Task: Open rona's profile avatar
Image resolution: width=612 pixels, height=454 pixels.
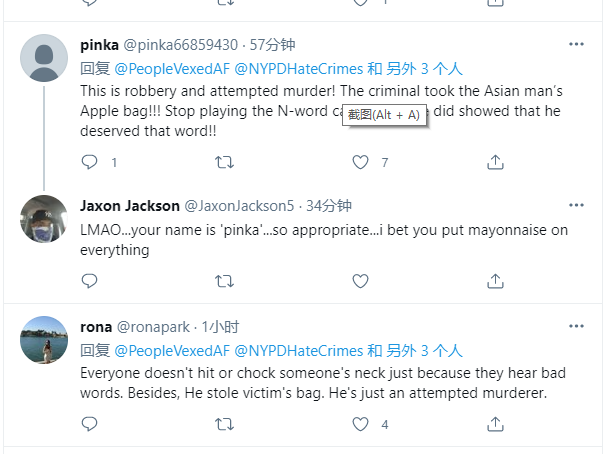Action: (44, 340)
